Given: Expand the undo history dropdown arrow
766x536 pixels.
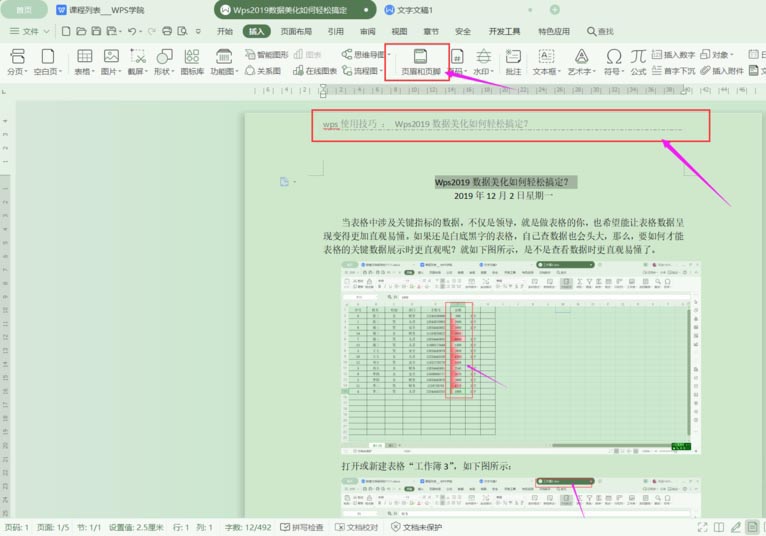Looking at the screenshot, I should (140, 32).
